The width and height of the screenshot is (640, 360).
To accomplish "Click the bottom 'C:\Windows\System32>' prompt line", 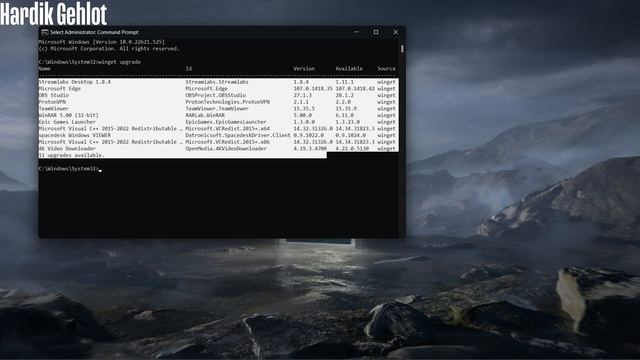I will click(69, 169).
